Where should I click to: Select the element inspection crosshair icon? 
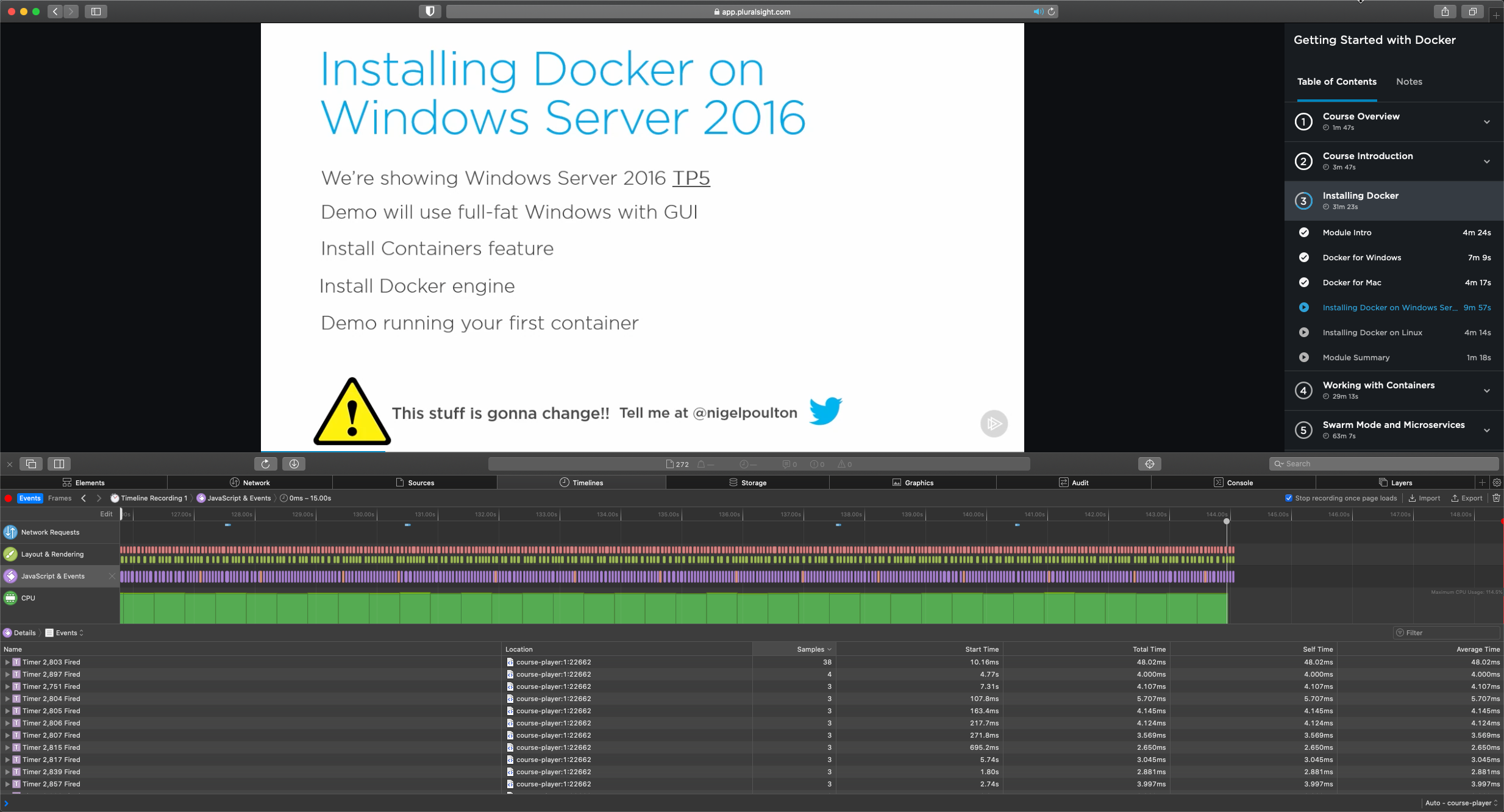(x=1150, y=463)
